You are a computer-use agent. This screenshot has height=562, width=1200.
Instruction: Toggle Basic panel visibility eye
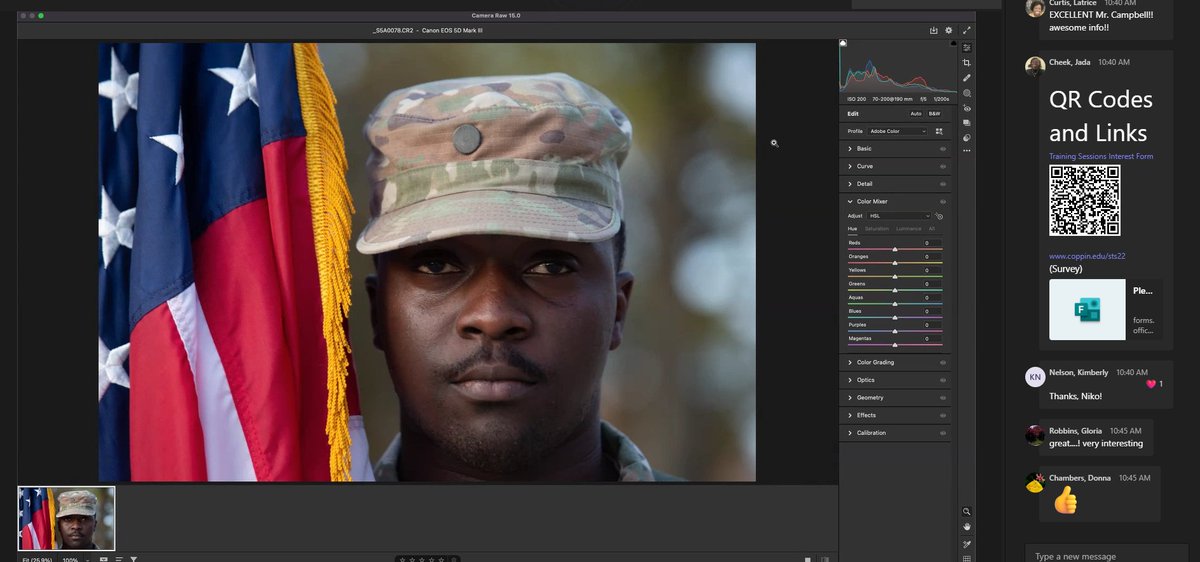(x=942, y=149)
